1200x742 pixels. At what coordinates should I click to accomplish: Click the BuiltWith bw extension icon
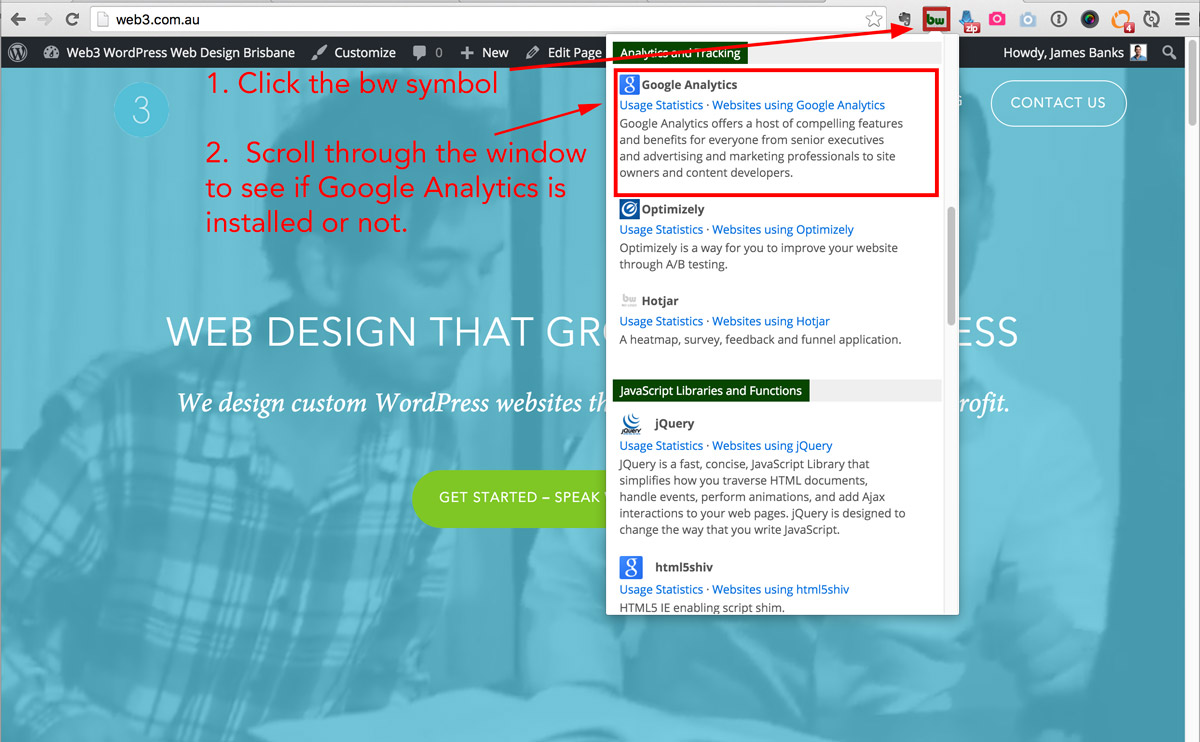(936, 19)
